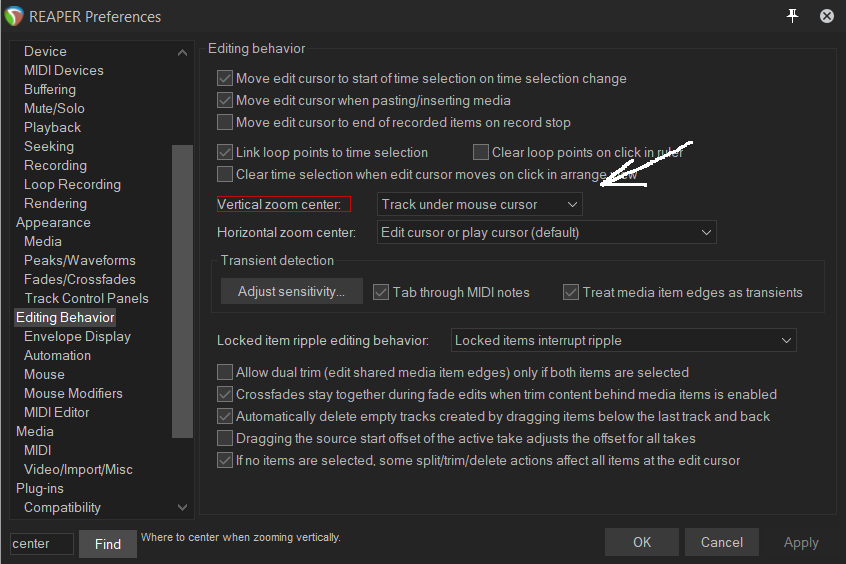846x564 pixels.
Task: Enable Allow dual trim option
Action: [x=224, y=372]
